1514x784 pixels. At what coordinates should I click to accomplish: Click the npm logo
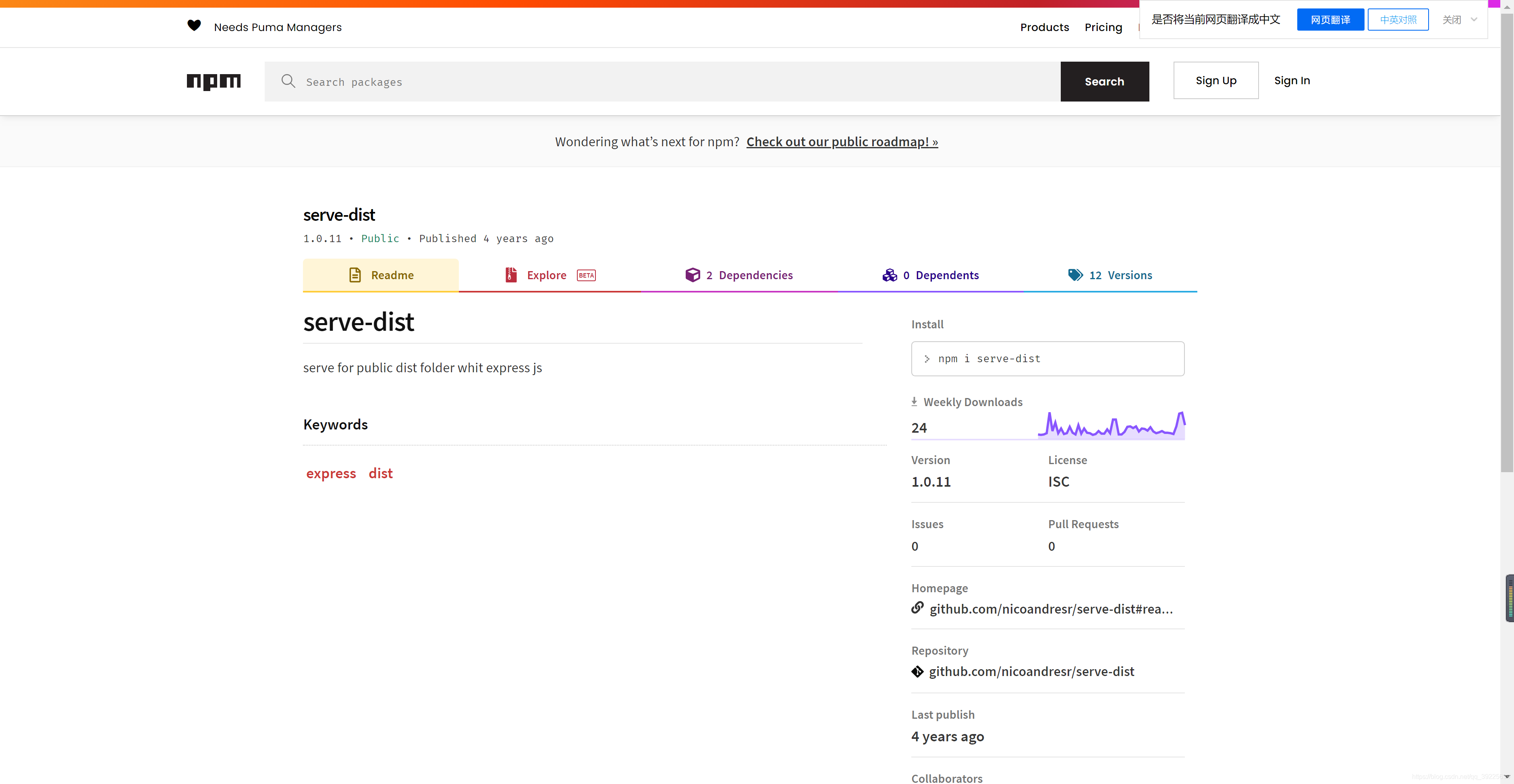[214, 81]
